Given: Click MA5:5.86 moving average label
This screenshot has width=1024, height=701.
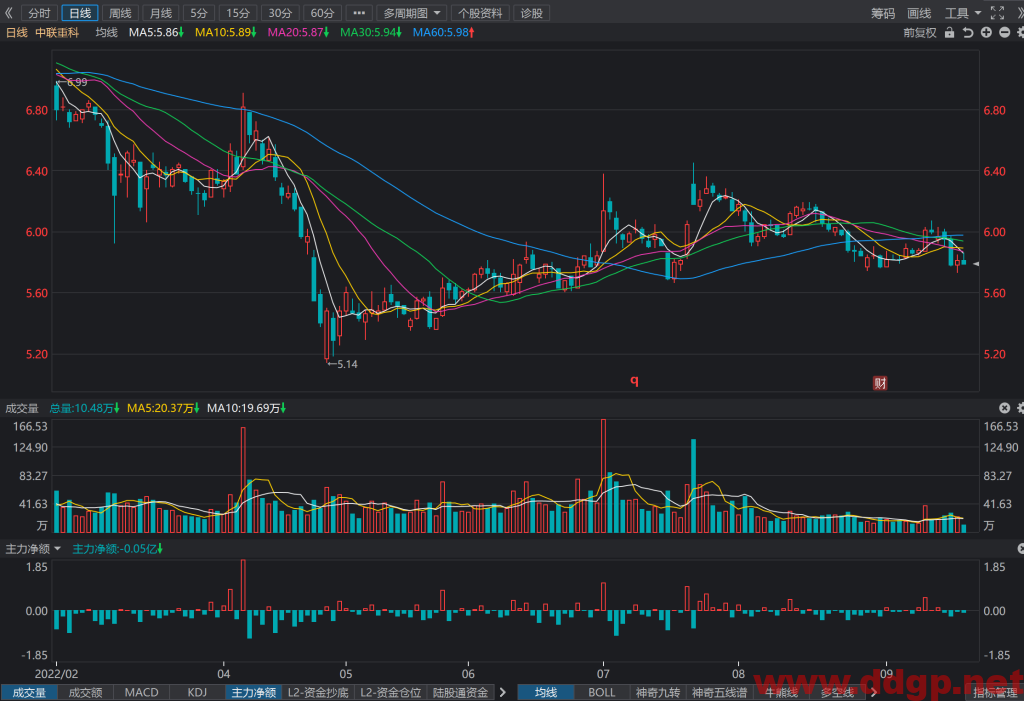Looking at the screenshot, I should 156,32.
